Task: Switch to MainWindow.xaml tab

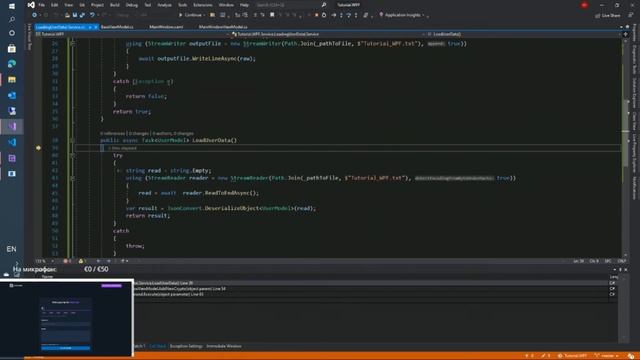Action: [166, 27]
